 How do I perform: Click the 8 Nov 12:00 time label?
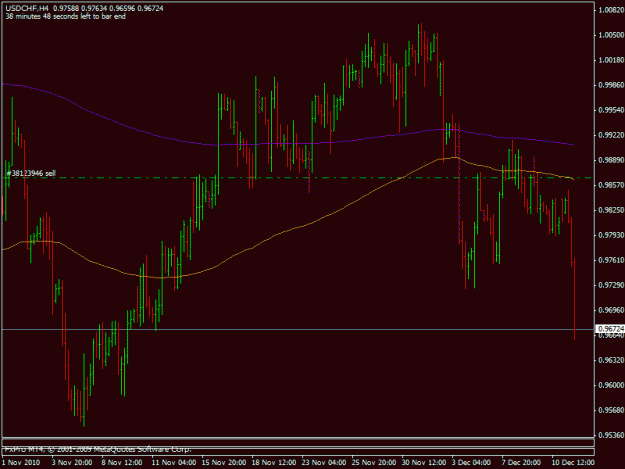(122, 462)
